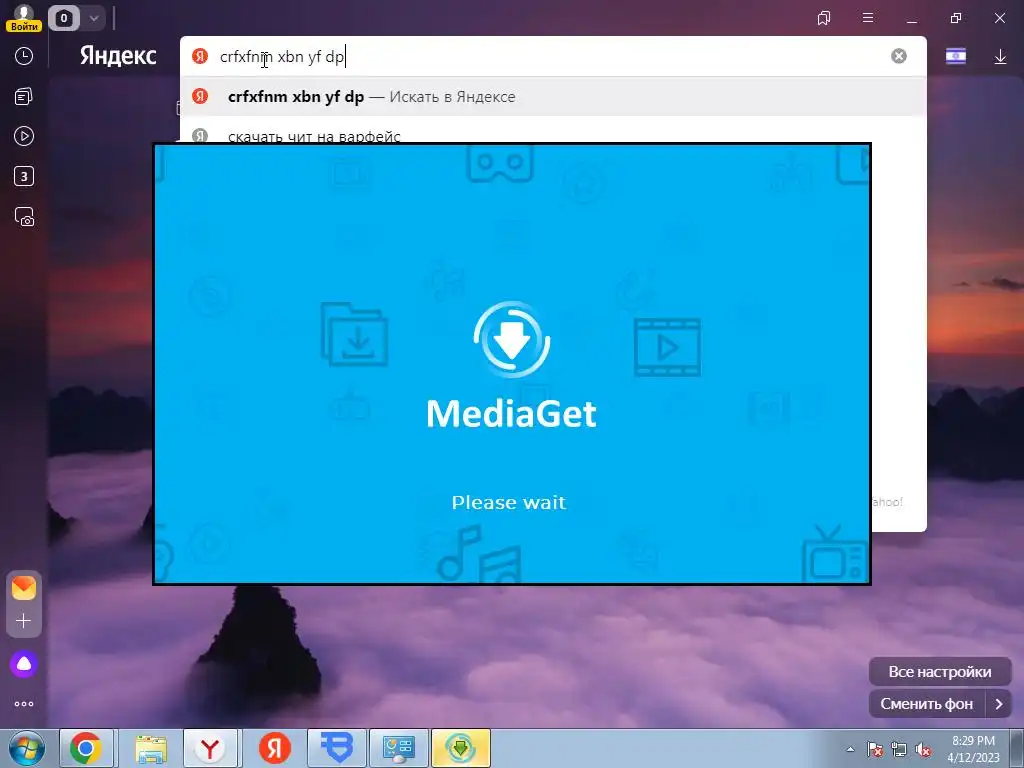Expand the arrow beside Сменить фон

click(999, 704)
